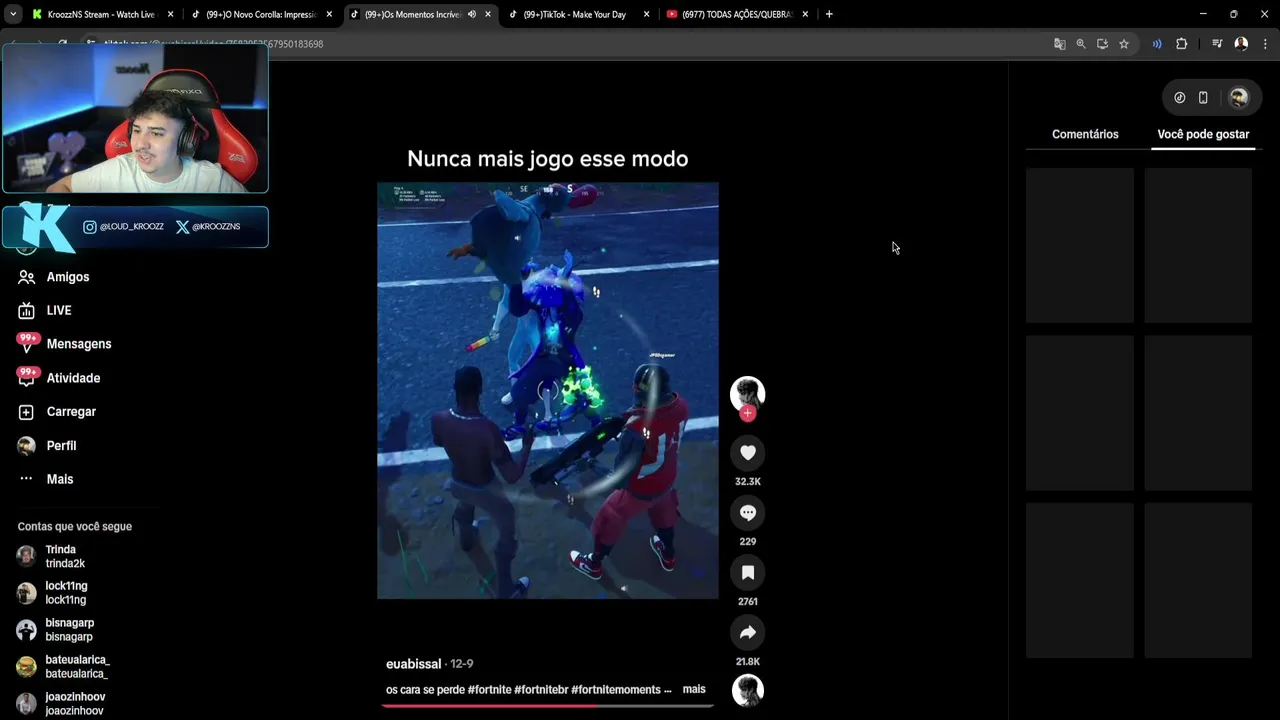Click the blue sound-waves extension icon
This screenshot has height=720, width=1280.
coord(1157,44)
